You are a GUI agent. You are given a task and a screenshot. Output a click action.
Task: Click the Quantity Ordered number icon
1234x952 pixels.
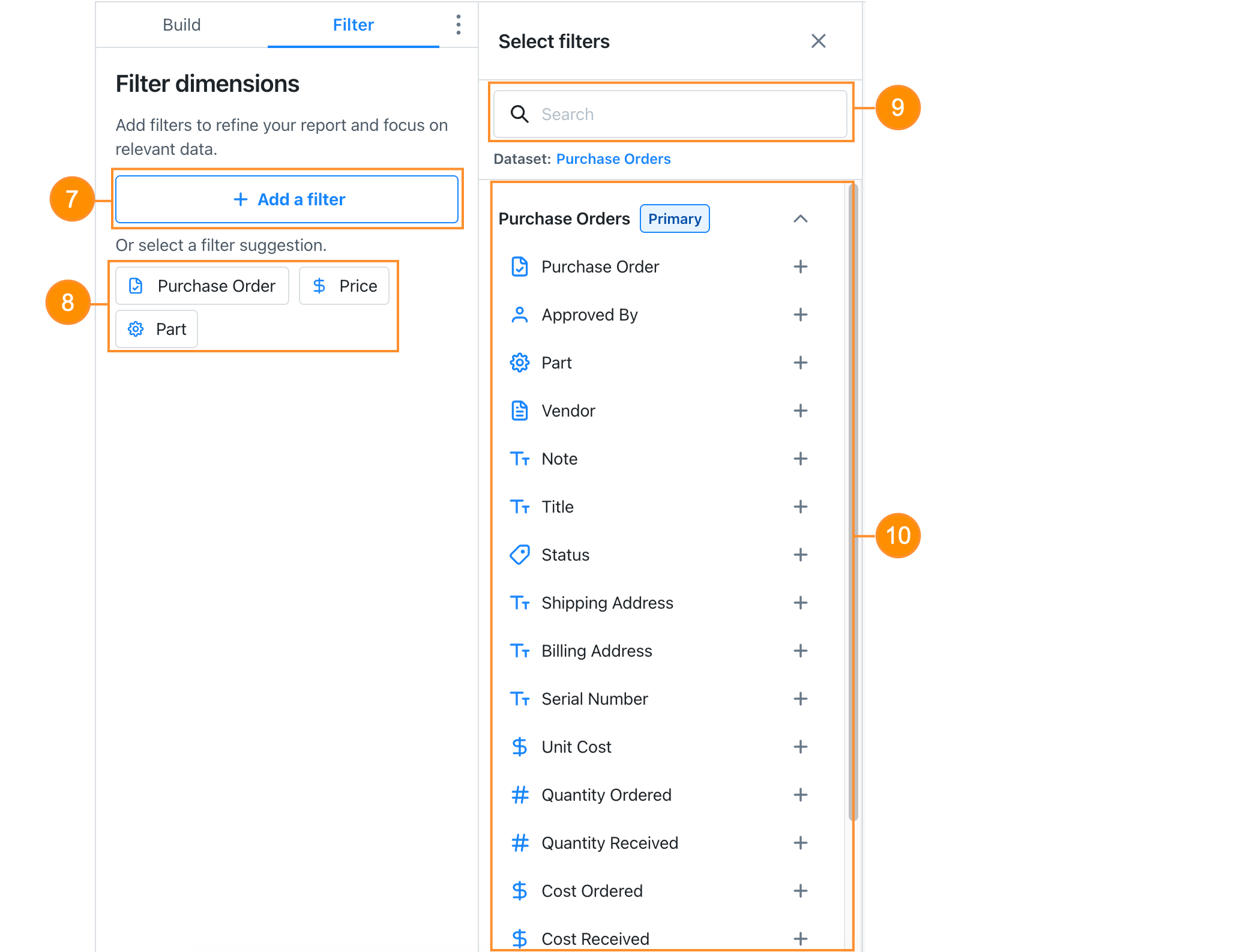tap(520, 795)
